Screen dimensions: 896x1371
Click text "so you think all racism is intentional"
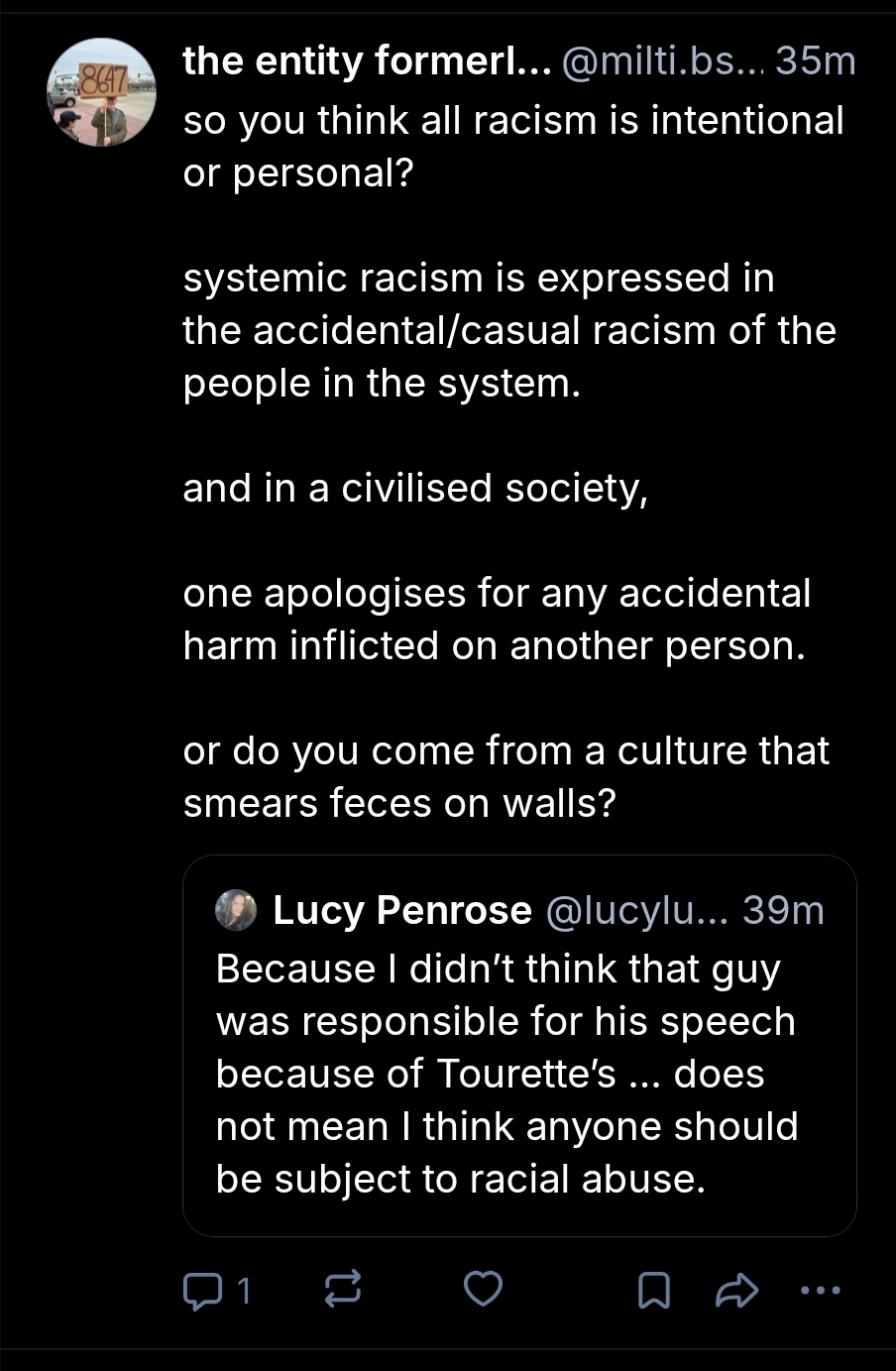click(x=512, y=120)
